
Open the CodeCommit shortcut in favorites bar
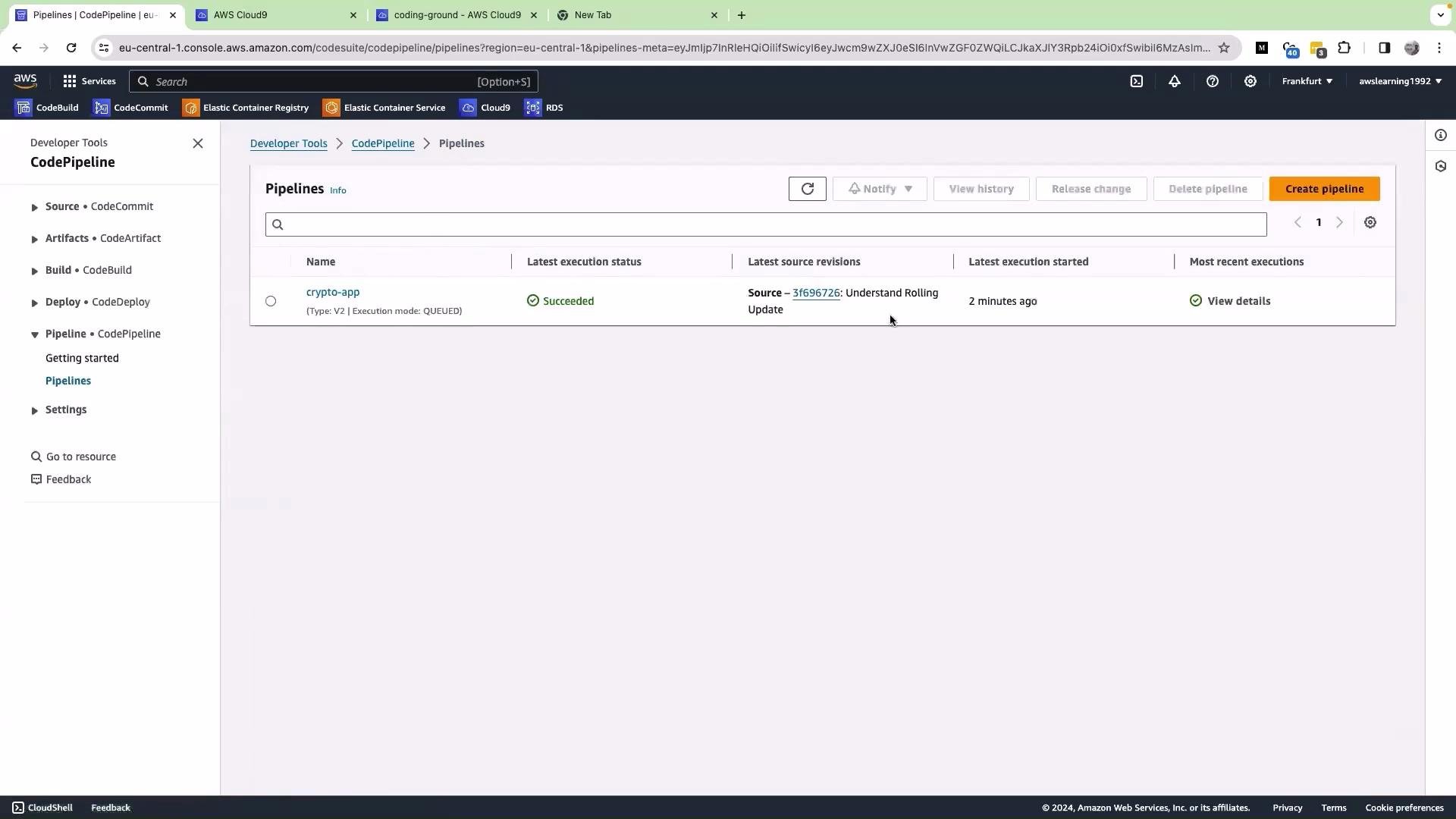pos(130,108)
